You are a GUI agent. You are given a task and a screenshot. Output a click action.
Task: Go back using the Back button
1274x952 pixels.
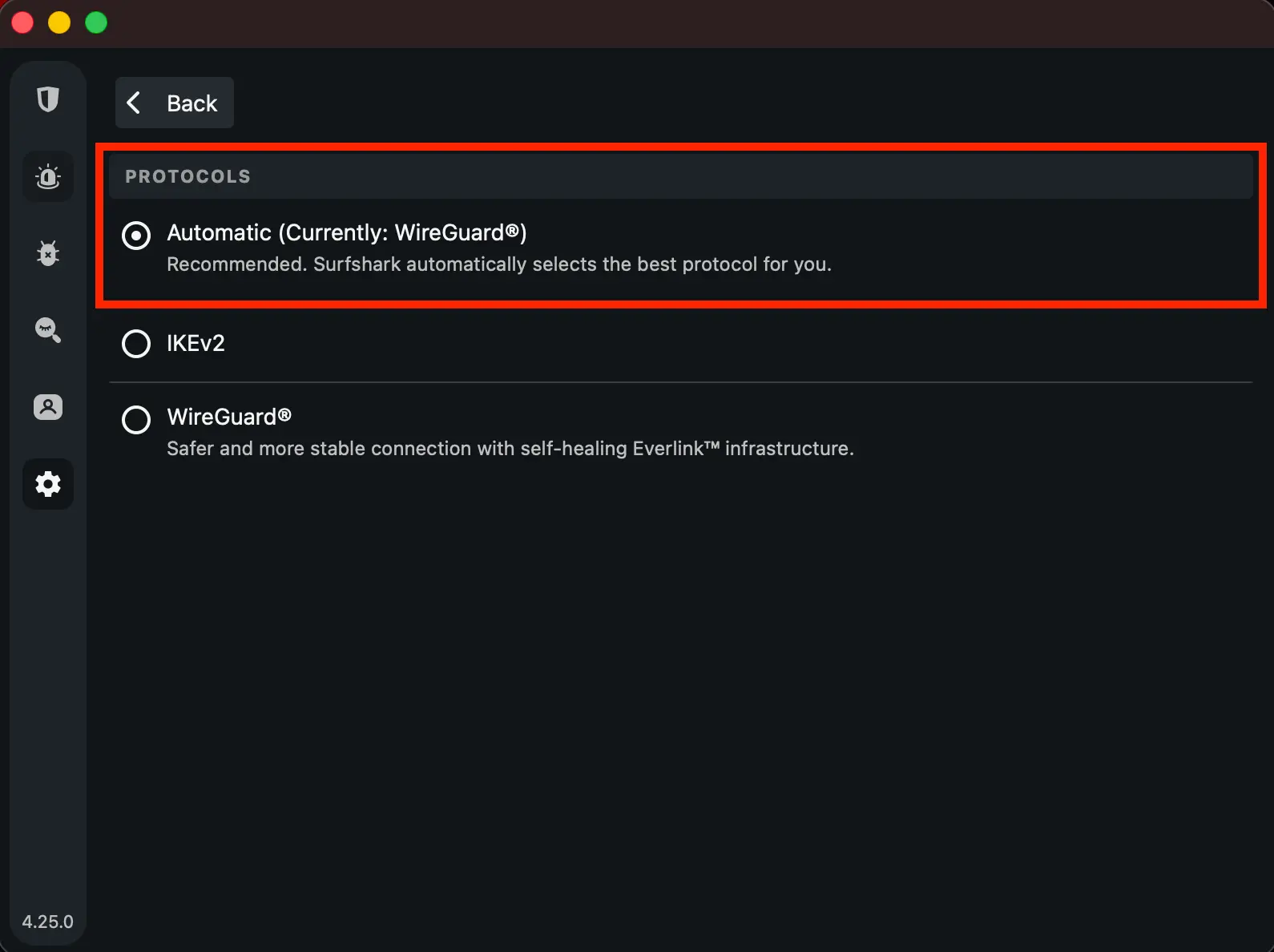point(175,103)
